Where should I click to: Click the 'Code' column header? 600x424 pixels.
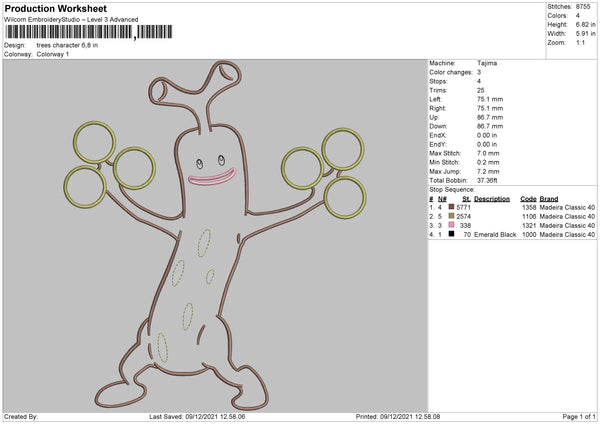528,199
